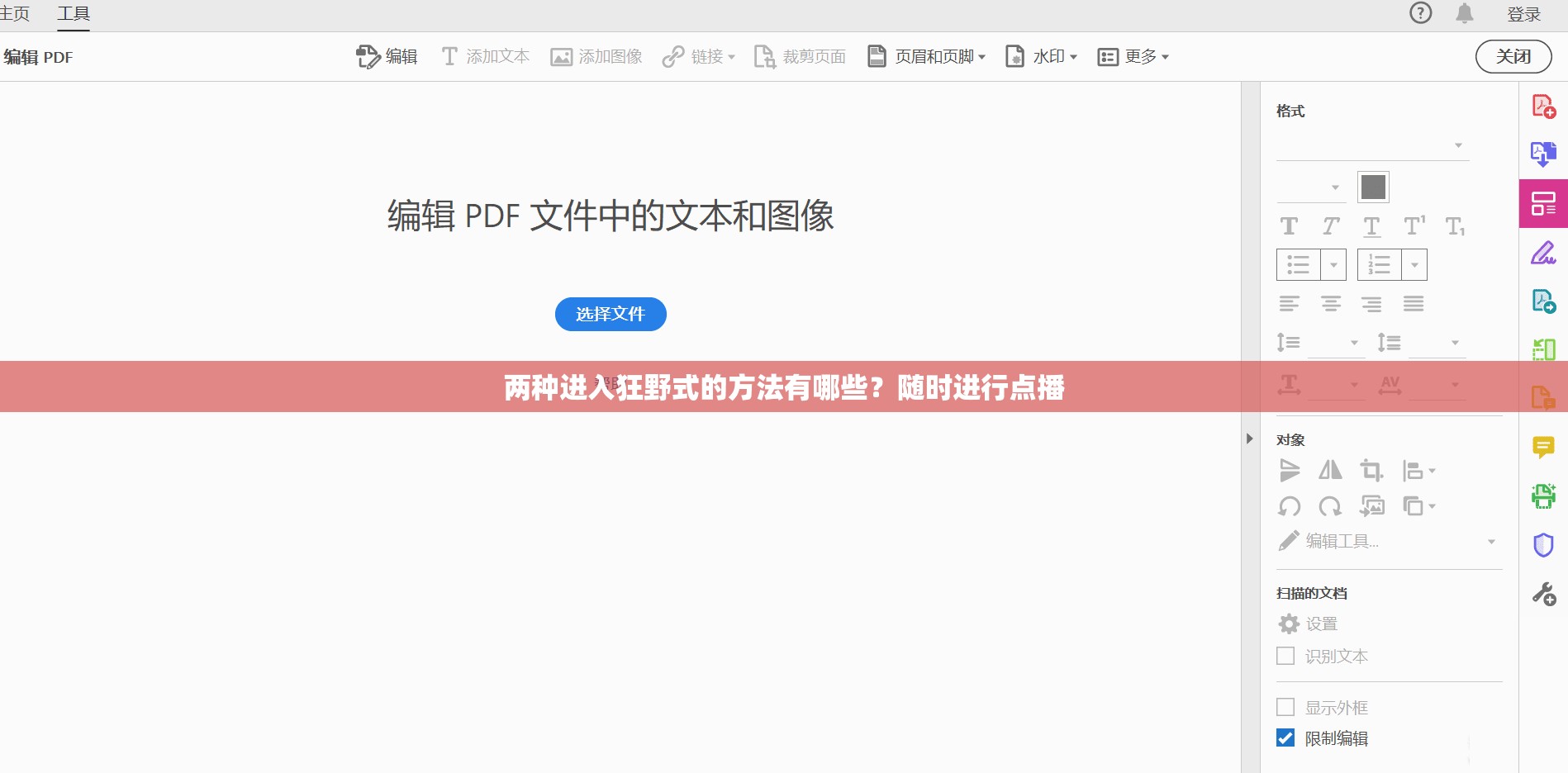Open the Protect shield sidebar tool
The image size is (1568, 773).
click(x=1543, y=545)
